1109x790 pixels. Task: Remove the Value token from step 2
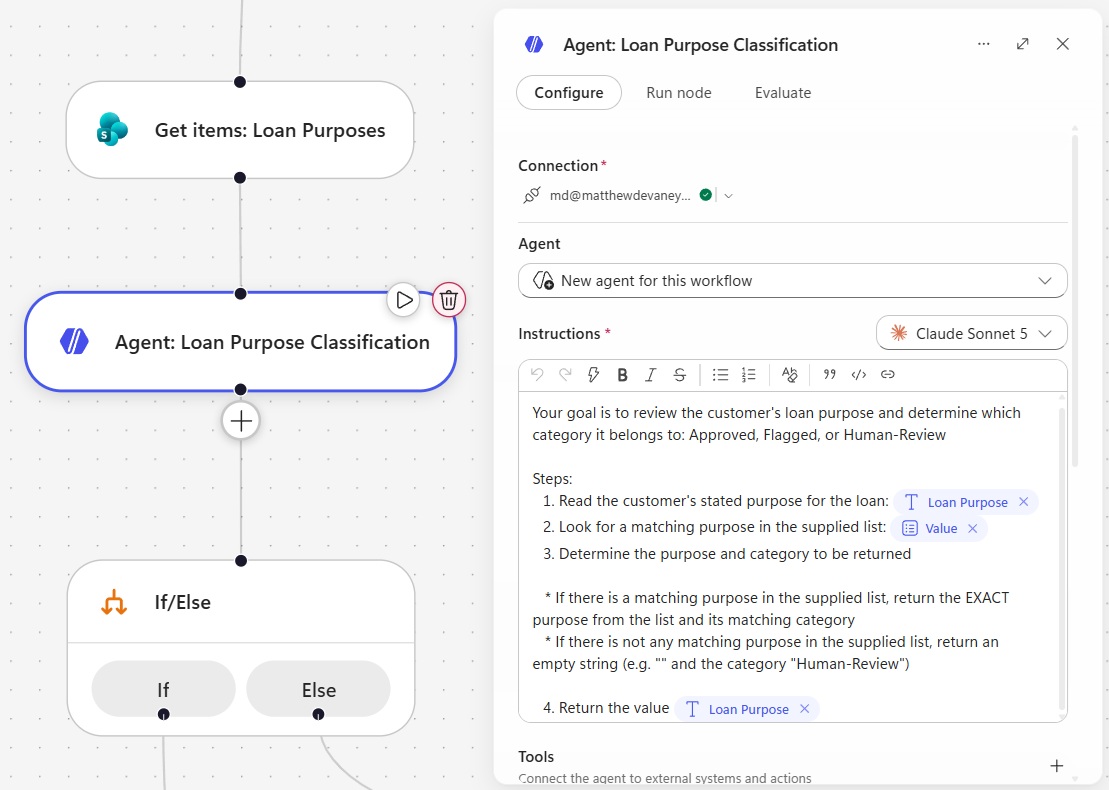click(x=972, y=528)
